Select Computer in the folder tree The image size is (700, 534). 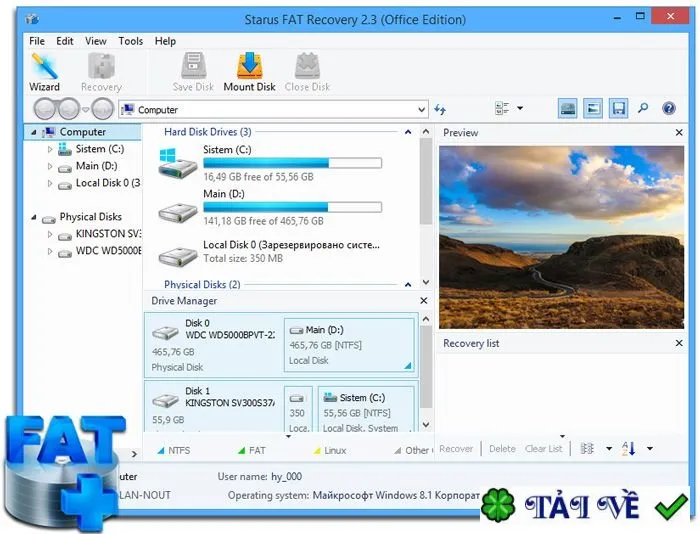click(83, 132)
